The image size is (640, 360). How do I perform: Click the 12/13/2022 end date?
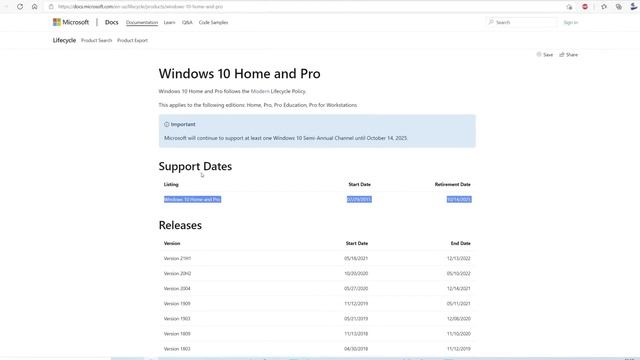pos(459,258)
